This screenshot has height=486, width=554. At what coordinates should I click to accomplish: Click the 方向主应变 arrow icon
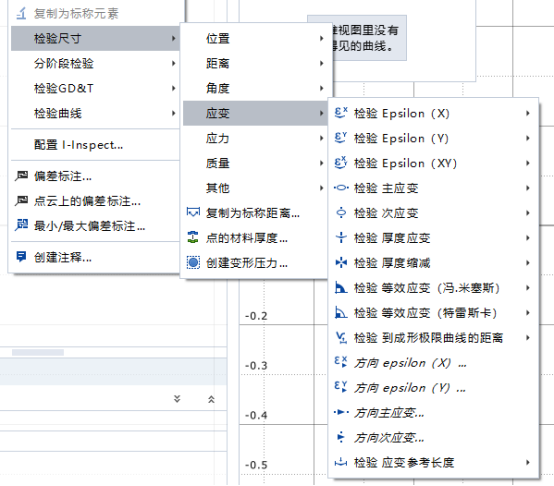coord(341,412)
